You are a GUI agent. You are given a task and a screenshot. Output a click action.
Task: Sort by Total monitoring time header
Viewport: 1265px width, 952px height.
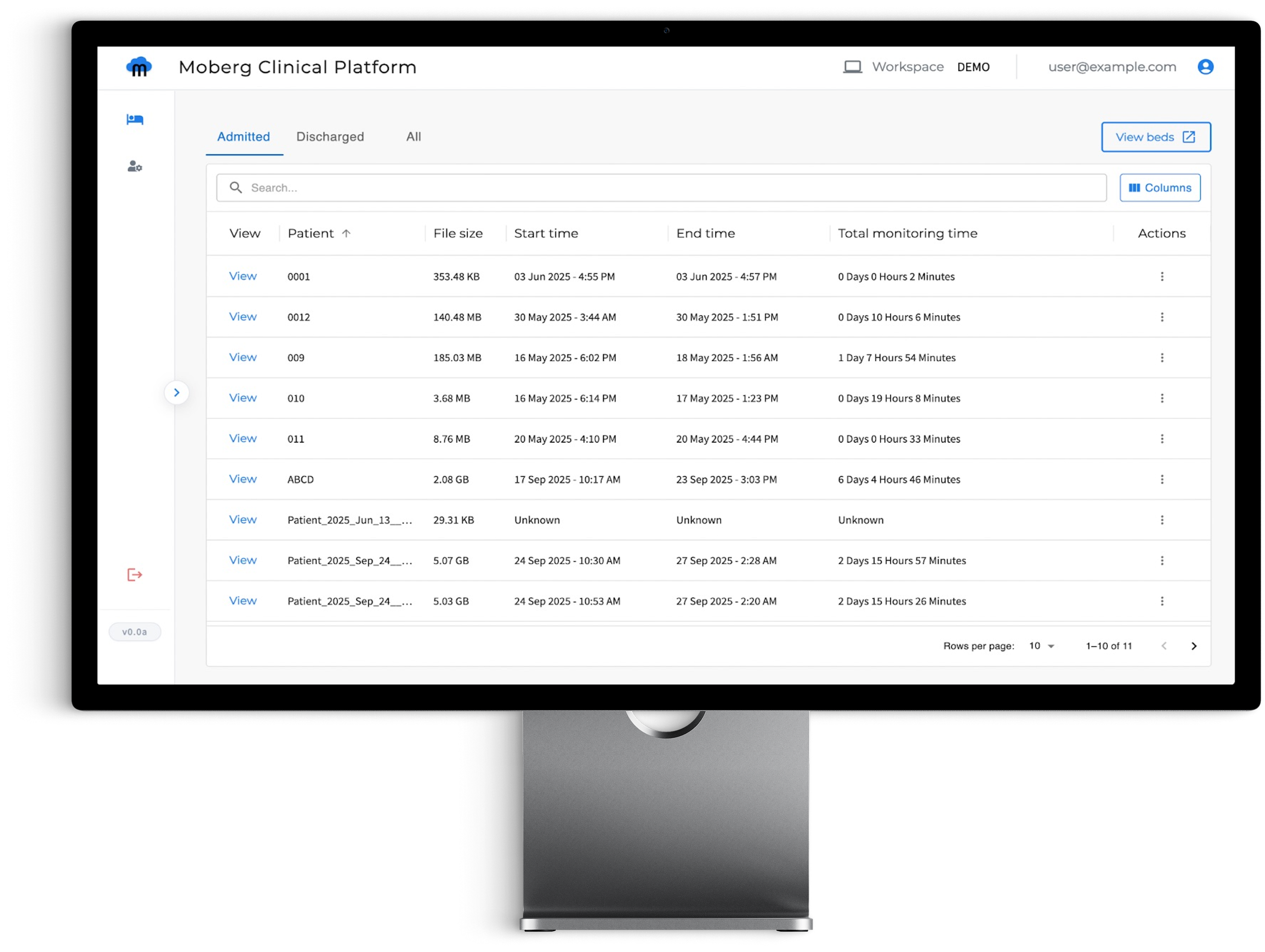pos(907,233)
